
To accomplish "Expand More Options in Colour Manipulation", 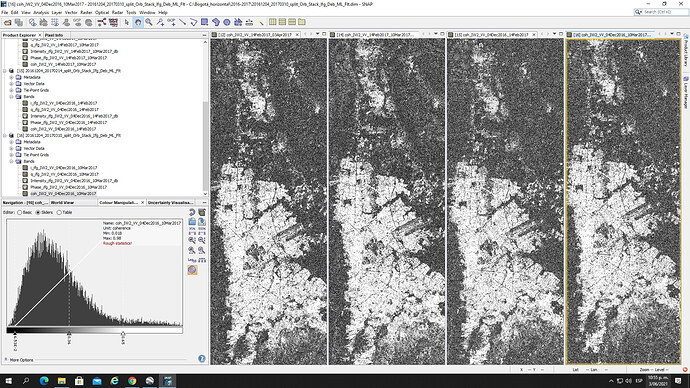I will pyautogui.click(x=19, y=360).
